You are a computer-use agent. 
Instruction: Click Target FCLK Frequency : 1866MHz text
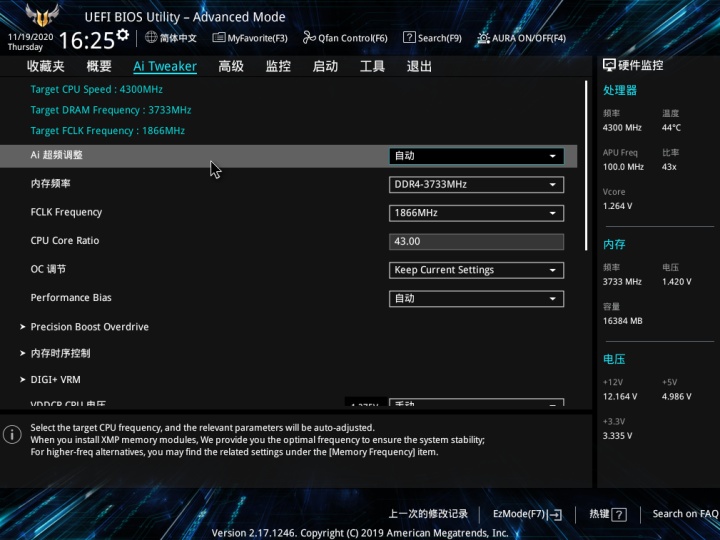(107, 131)
